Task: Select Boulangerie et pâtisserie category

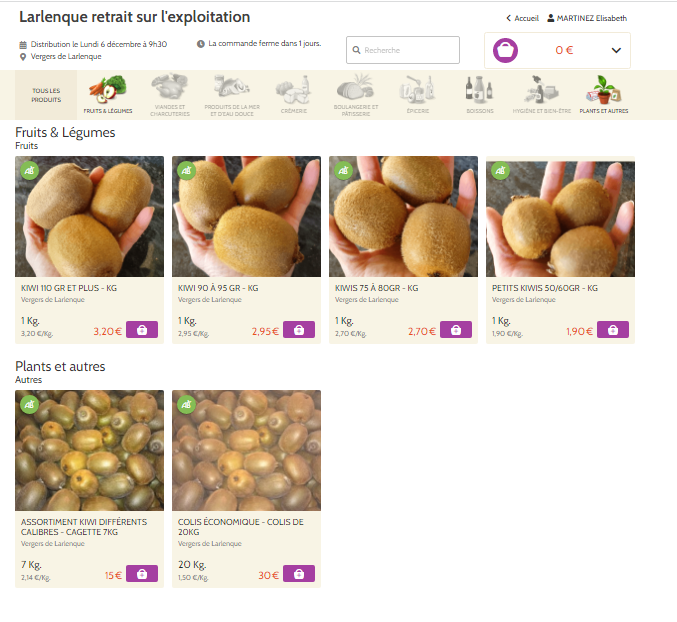Action: pos(356,95)
